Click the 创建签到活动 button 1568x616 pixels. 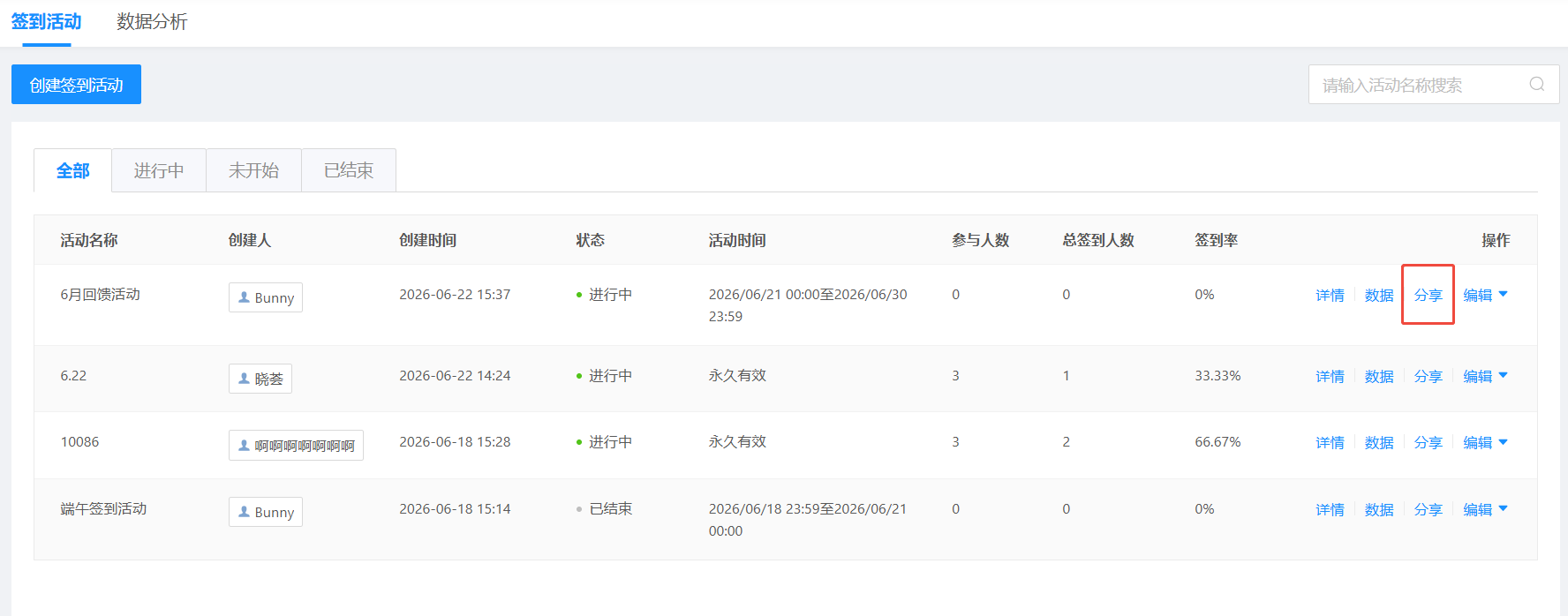(x=76, y=85)
